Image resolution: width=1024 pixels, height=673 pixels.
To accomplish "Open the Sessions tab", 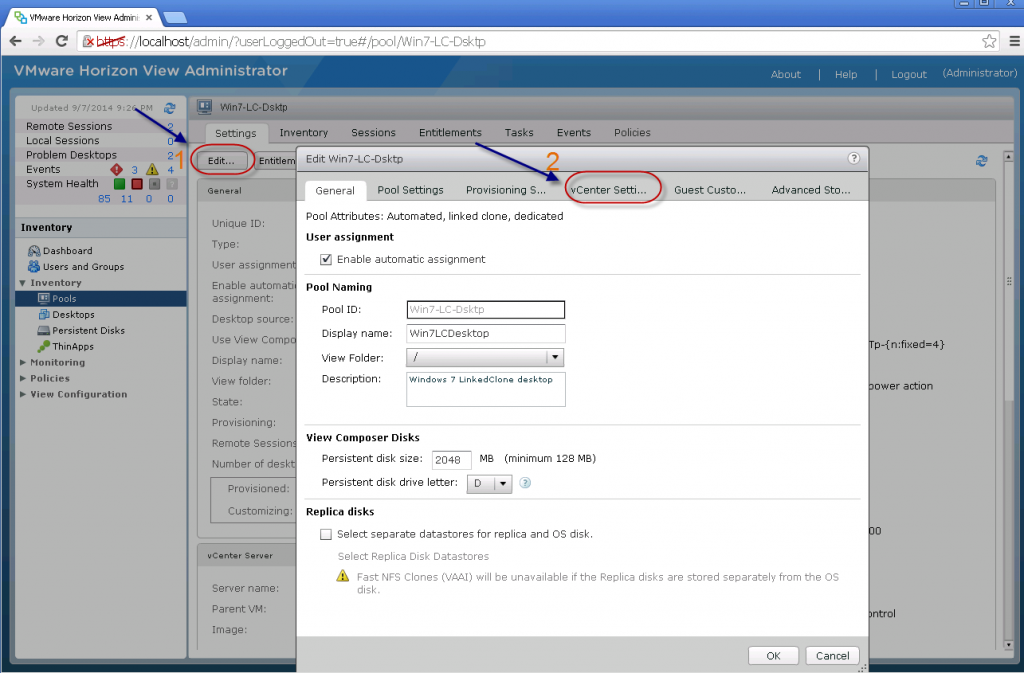I will tap(374, 133).
